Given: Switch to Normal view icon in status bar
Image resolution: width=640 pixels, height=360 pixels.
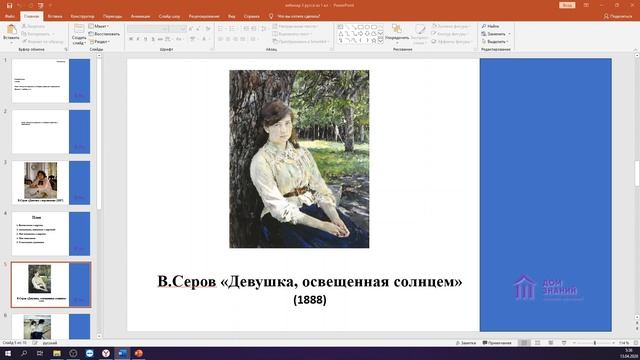Looking at the screenshot, I should [524, 343].
